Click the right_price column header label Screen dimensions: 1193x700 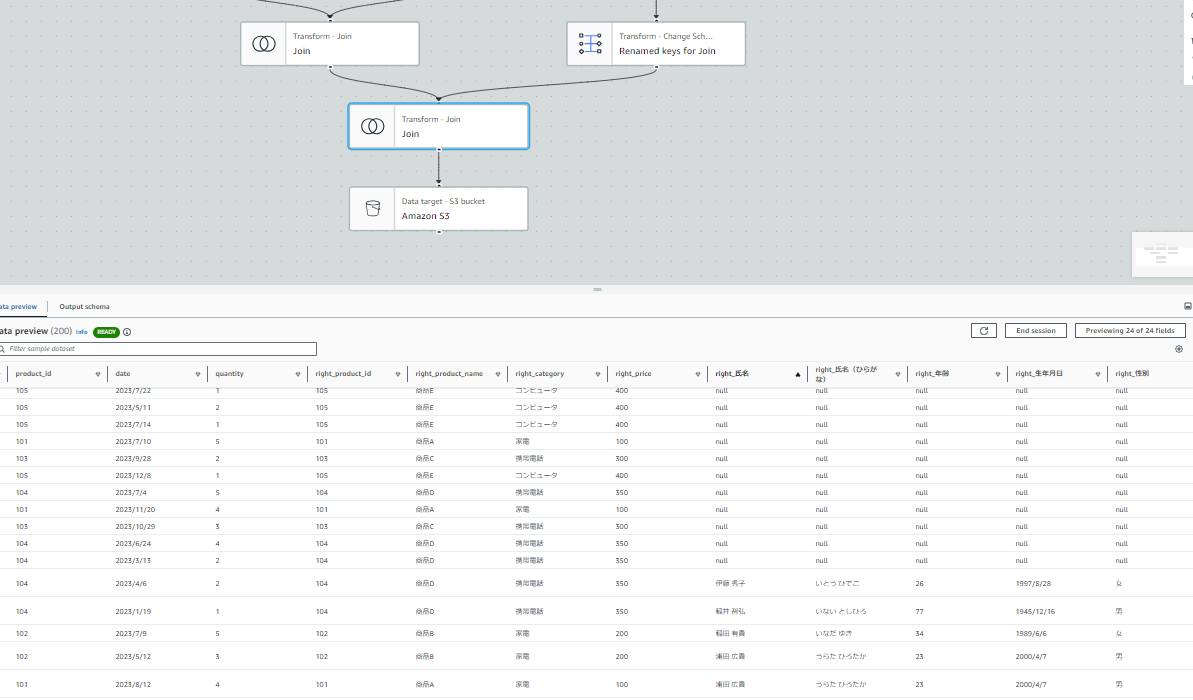point(633,374)
